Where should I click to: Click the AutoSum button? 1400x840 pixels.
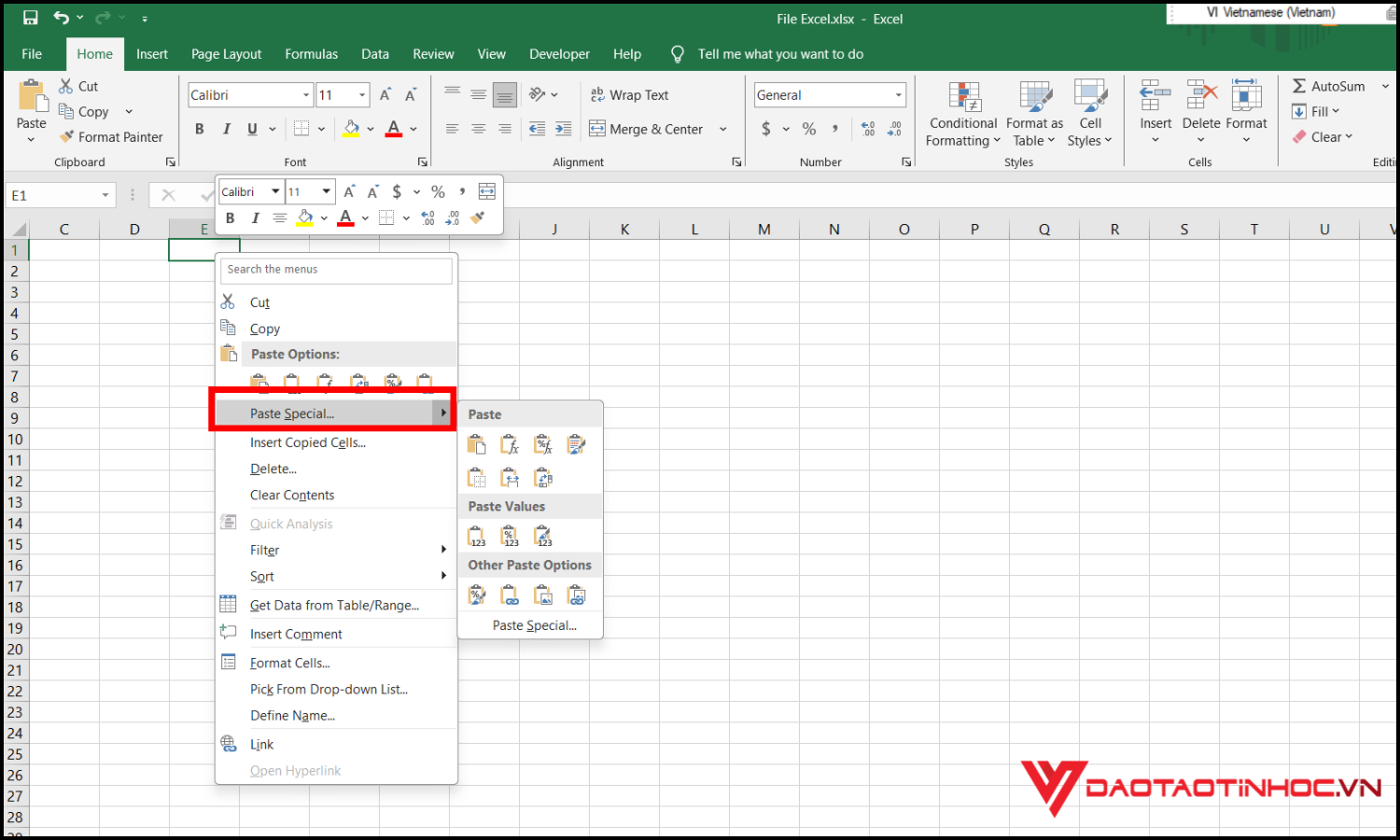[1329, 86]
